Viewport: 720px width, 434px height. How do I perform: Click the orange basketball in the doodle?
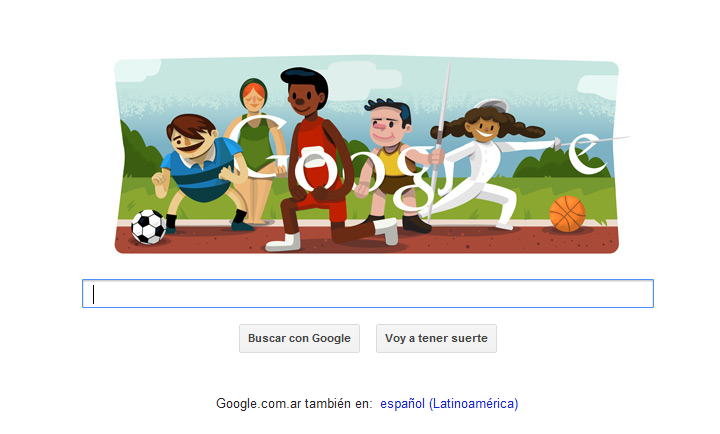coord(567,214)
